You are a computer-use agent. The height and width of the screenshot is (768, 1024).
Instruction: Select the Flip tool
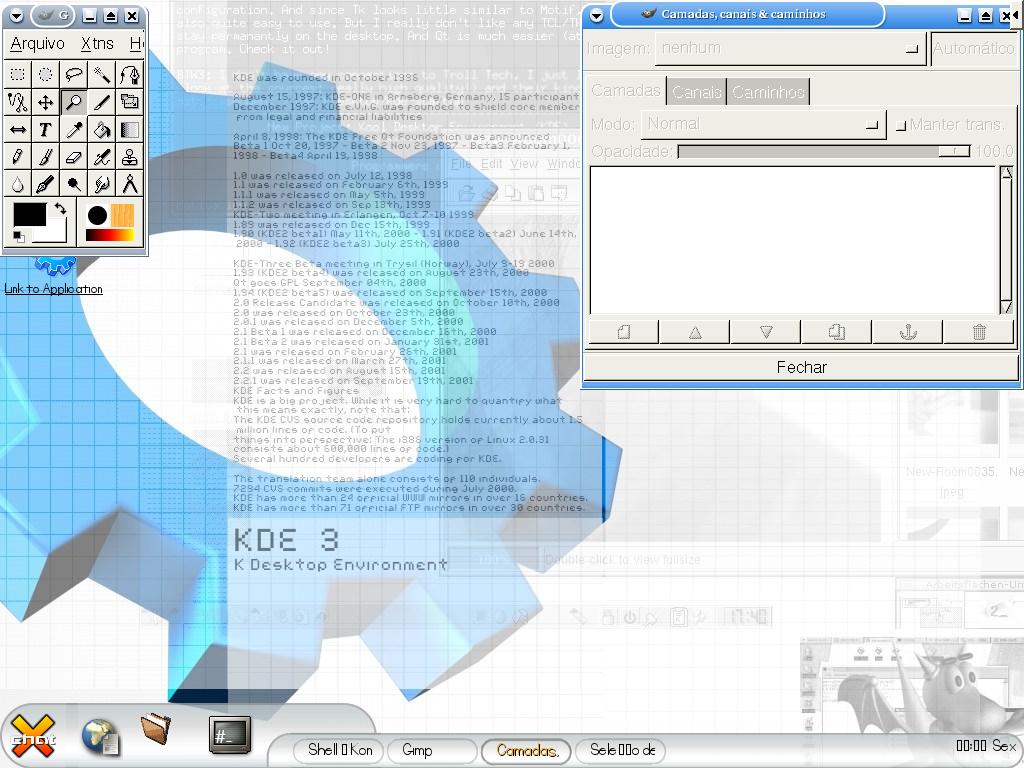tap(18, 129)
